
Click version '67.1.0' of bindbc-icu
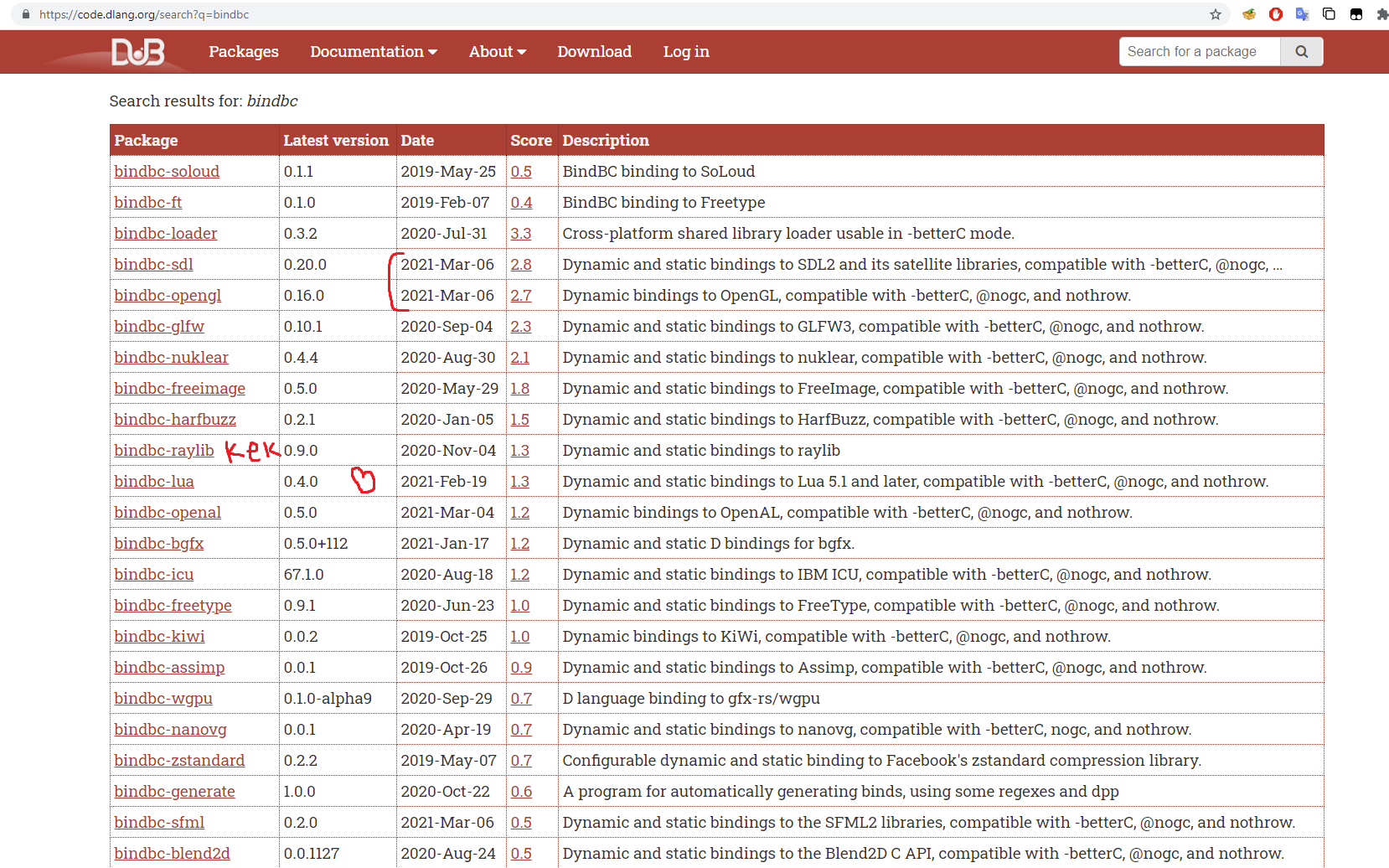click(x=304, y=575)
